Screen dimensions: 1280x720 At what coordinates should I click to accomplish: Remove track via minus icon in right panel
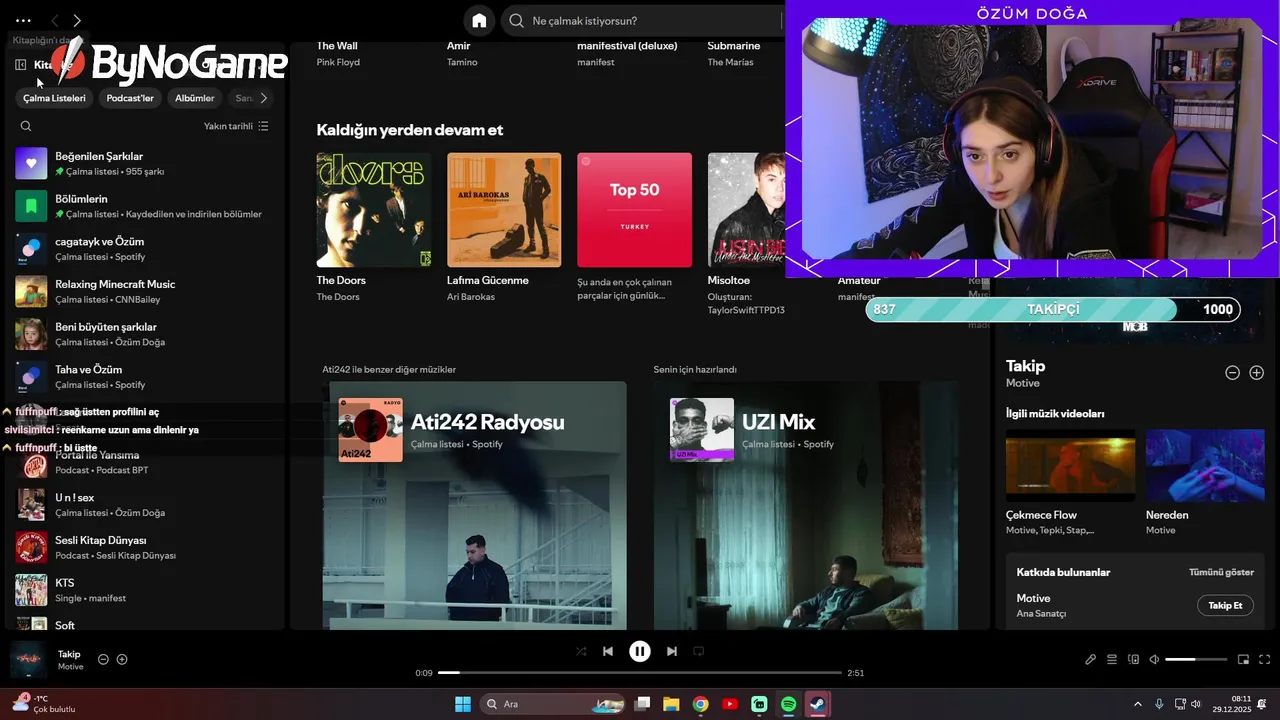click(1232, 373)
